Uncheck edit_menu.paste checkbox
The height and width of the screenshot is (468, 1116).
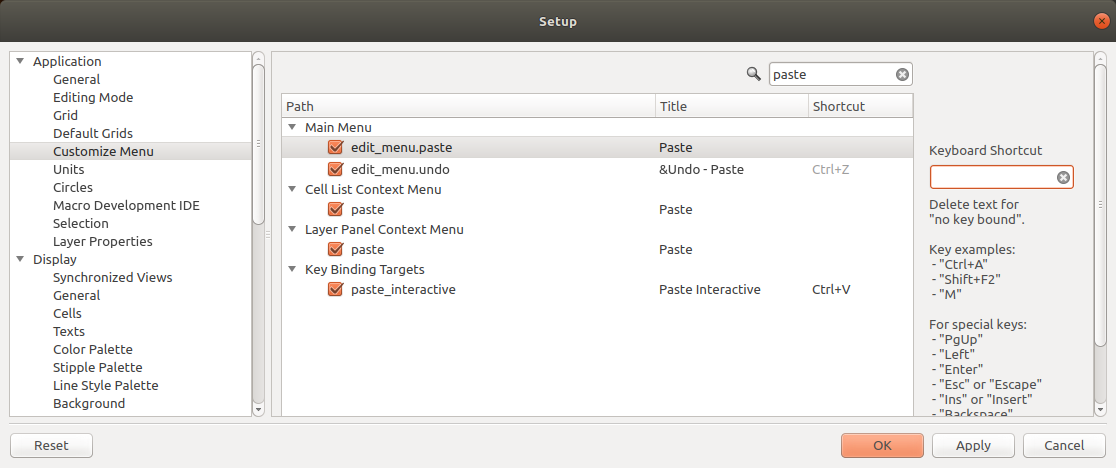coord(336,147)
